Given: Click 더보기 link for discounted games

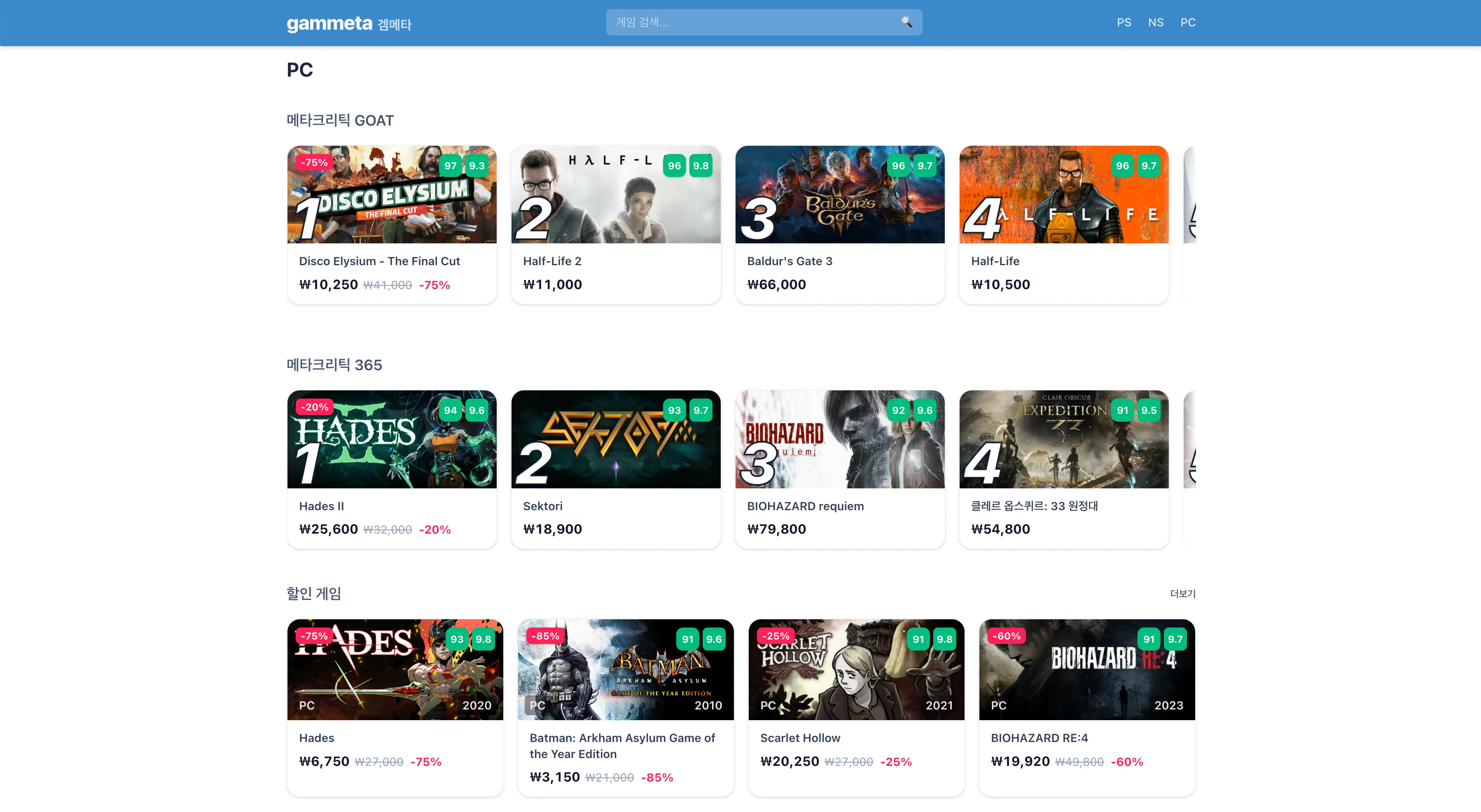Looking at the screenshot, I should coord(1182,593).
